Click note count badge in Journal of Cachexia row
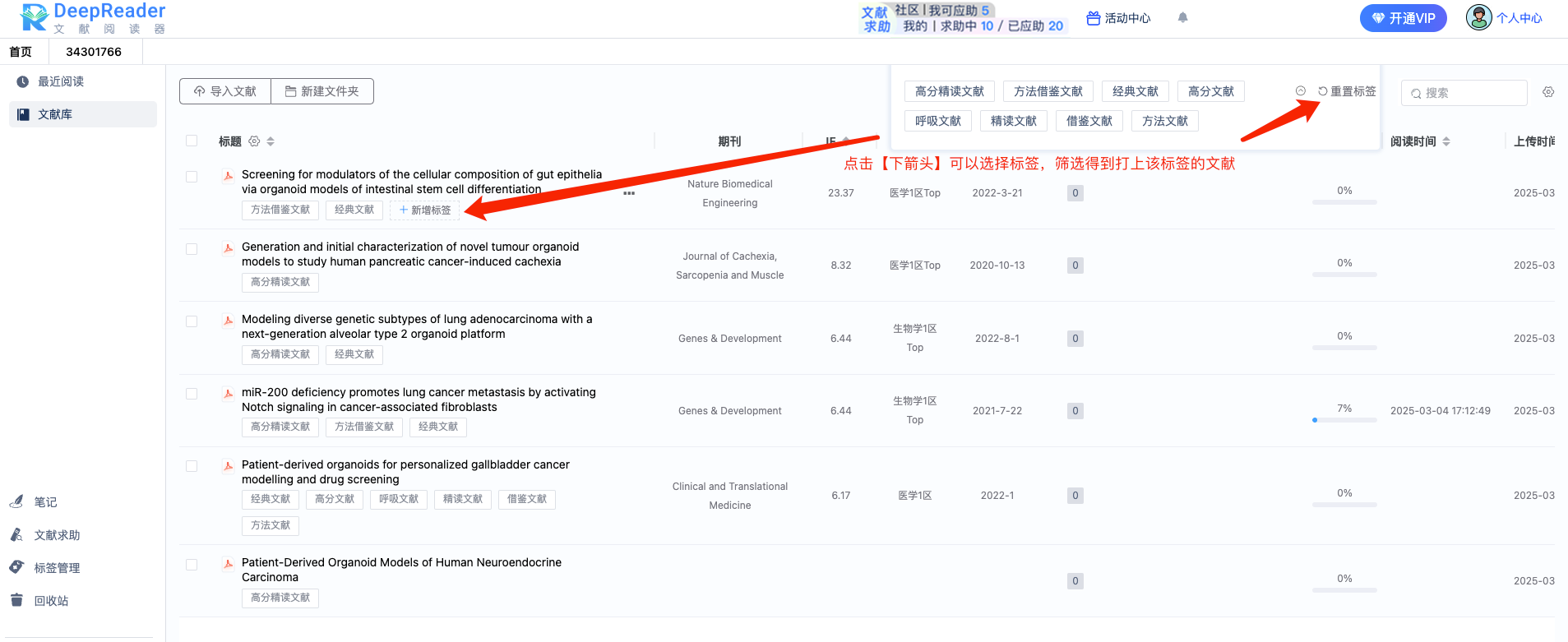The width and height of the screenshot is (1568, 642). [x=1075, y=266]
